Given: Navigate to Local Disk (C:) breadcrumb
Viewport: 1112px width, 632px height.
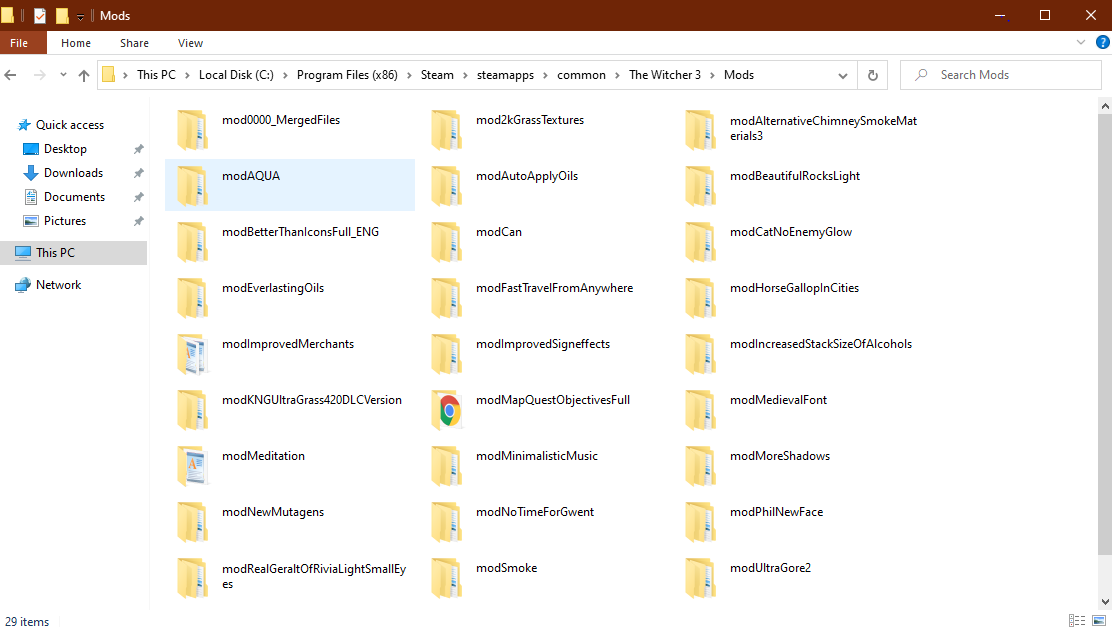Looking at the screenshot, I should click(236, 75).
